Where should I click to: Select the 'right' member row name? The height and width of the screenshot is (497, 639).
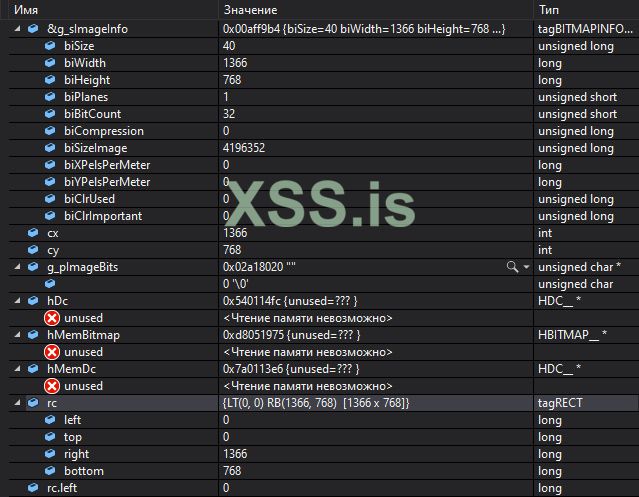[76, 454]
